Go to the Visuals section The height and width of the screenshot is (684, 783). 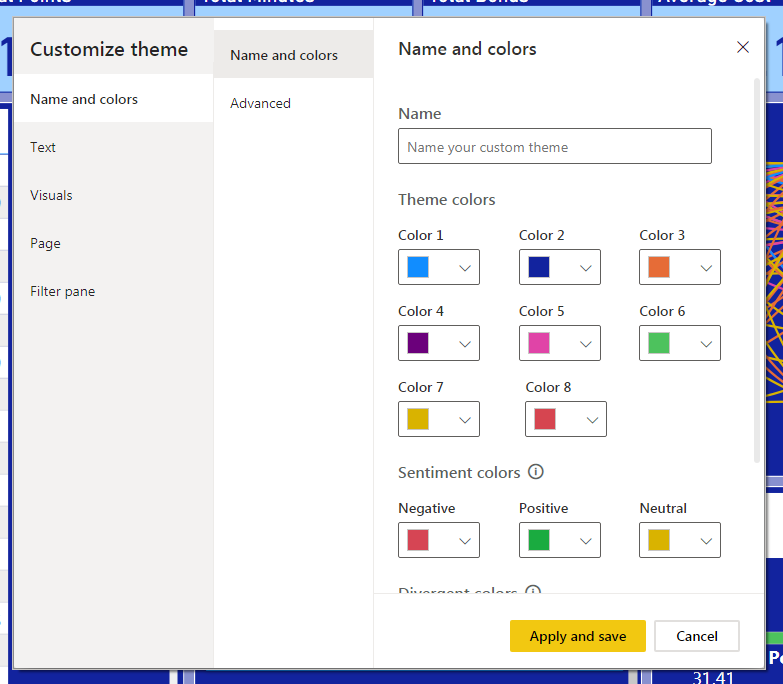[114, 195]
